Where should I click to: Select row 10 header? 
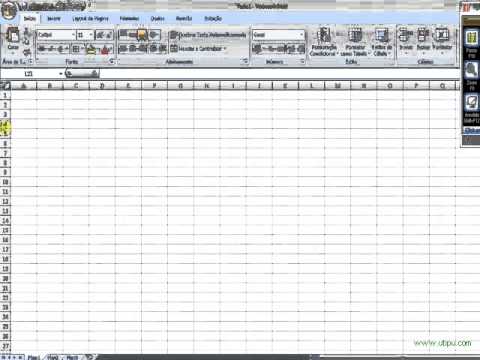(x=5, y=182)
